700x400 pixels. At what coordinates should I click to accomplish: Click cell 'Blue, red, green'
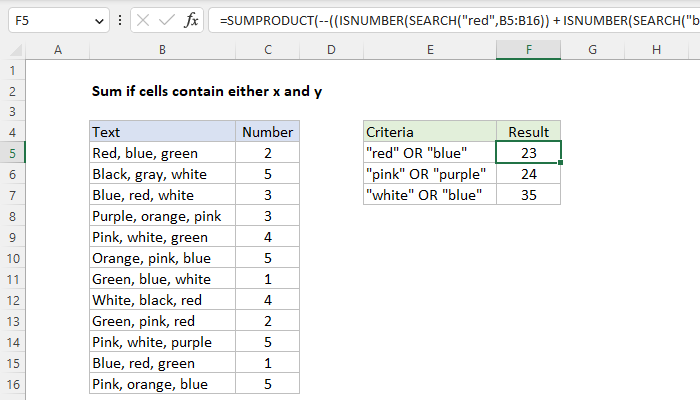coord(162,363)
